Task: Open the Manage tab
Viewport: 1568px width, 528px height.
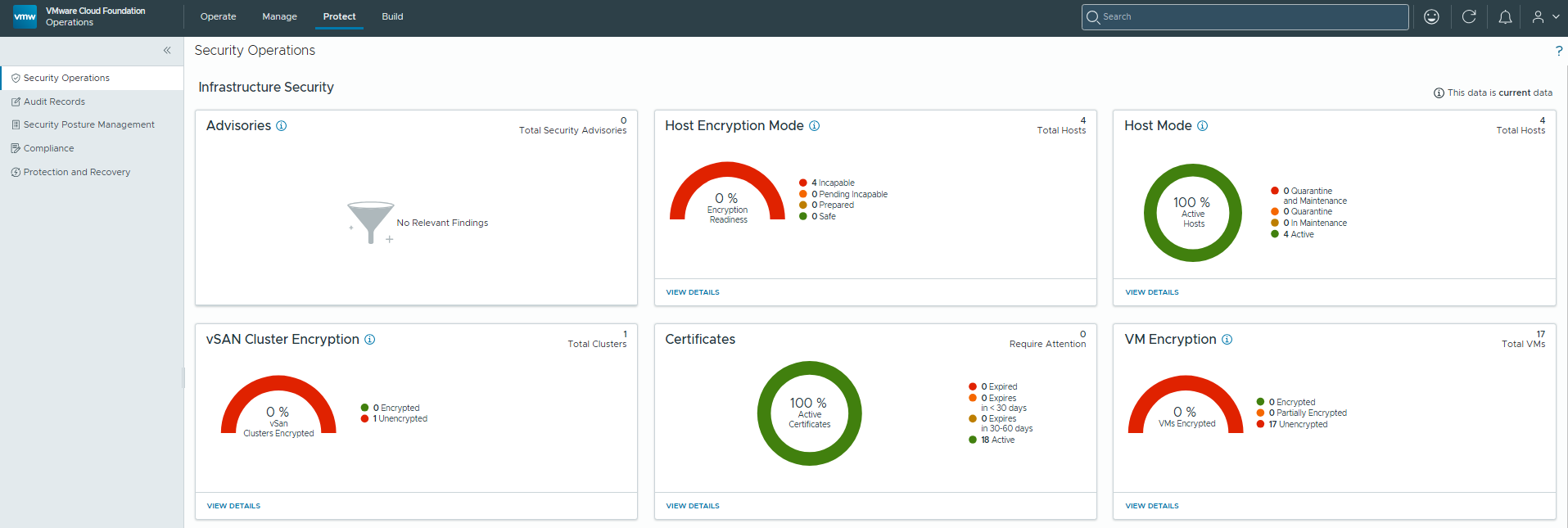Action: click(x=279, y=16)
